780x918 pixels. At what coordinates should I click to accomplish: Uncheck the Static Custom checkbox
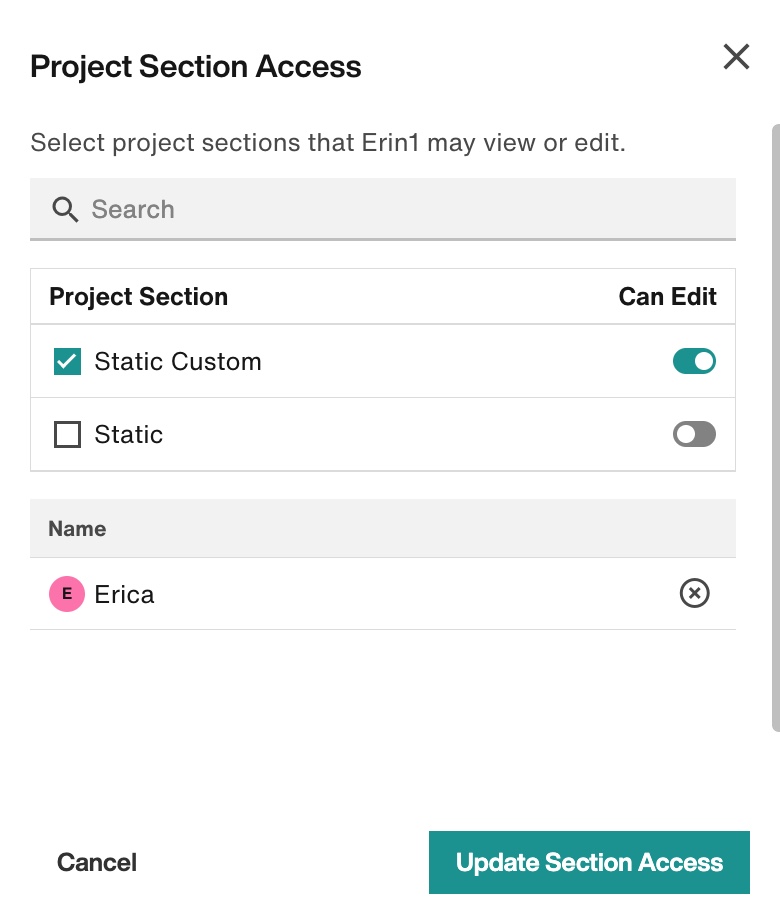(x=67, y=361)
